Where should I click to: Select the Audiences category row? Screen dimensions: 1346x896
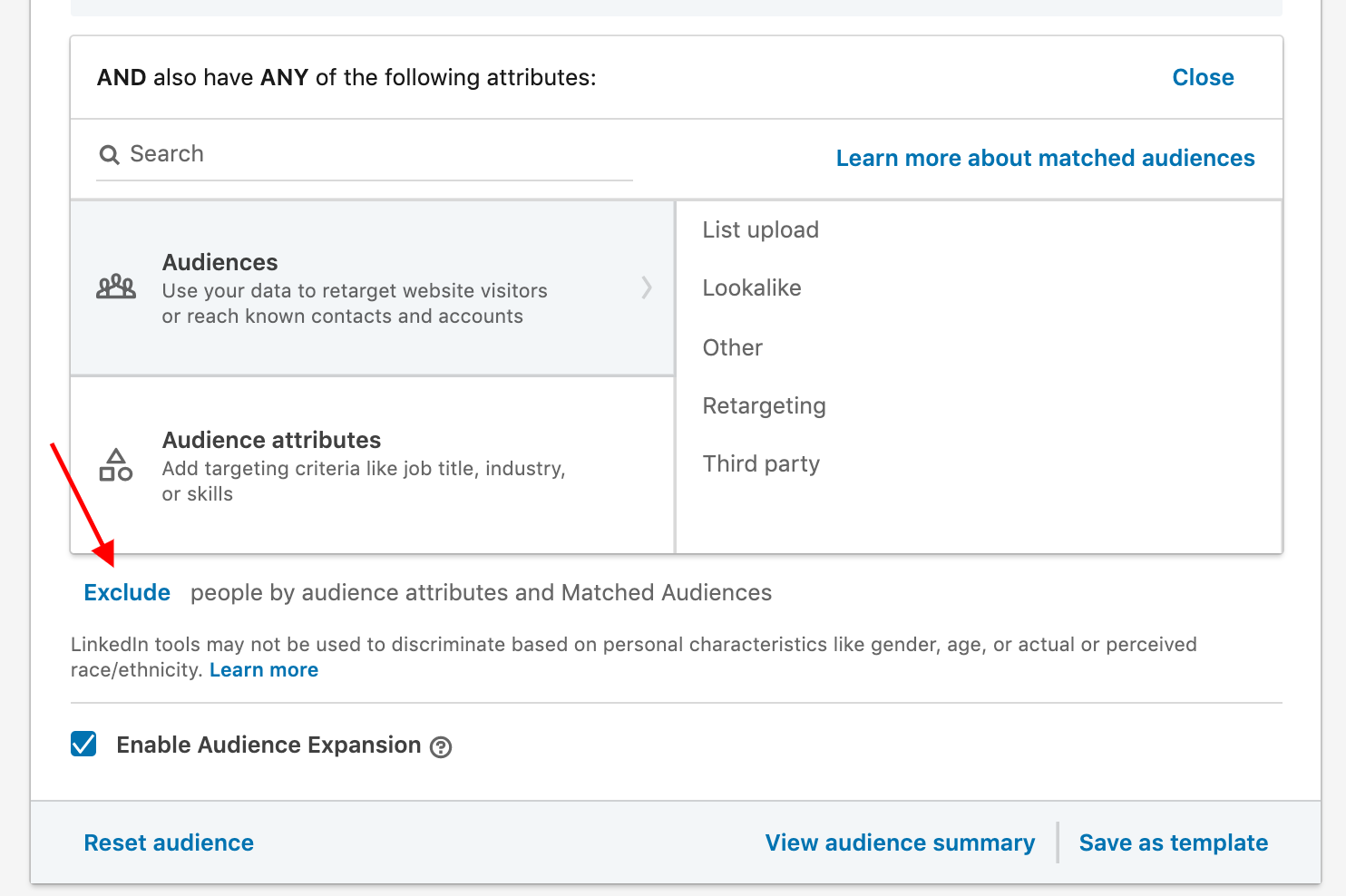(372, 288)
